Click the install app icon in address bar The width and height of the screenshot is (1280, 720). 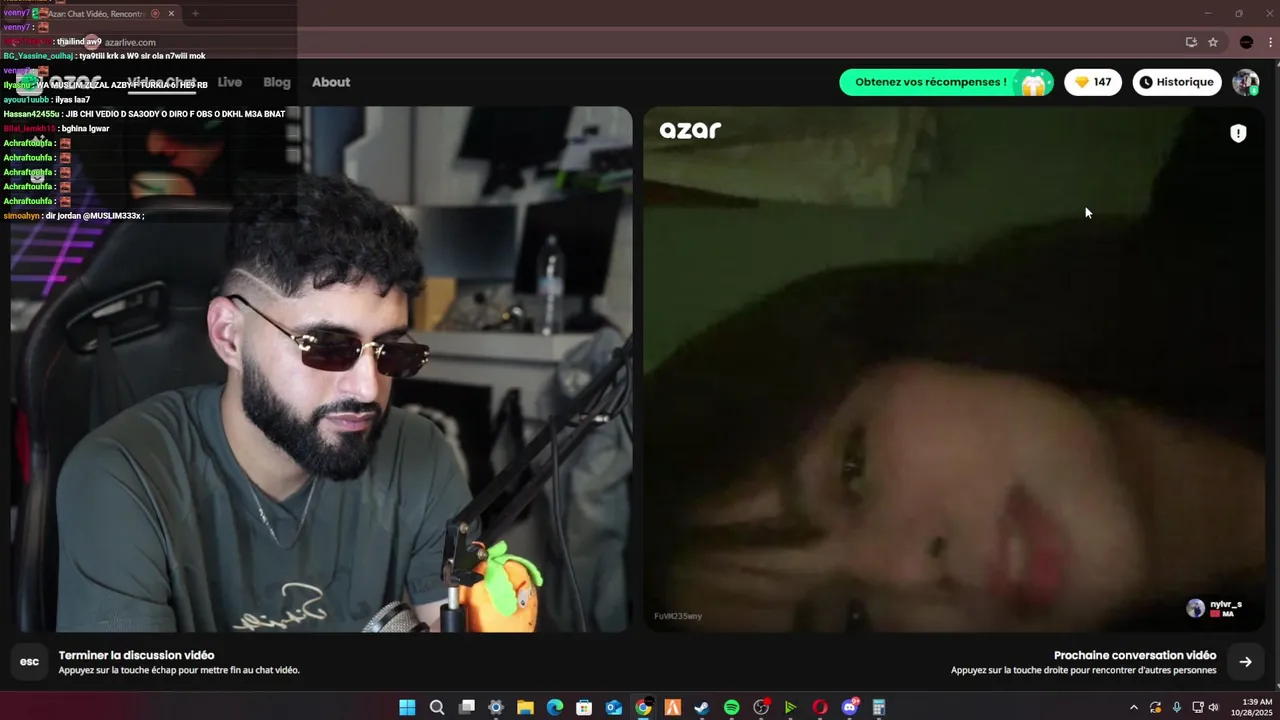1191,42
